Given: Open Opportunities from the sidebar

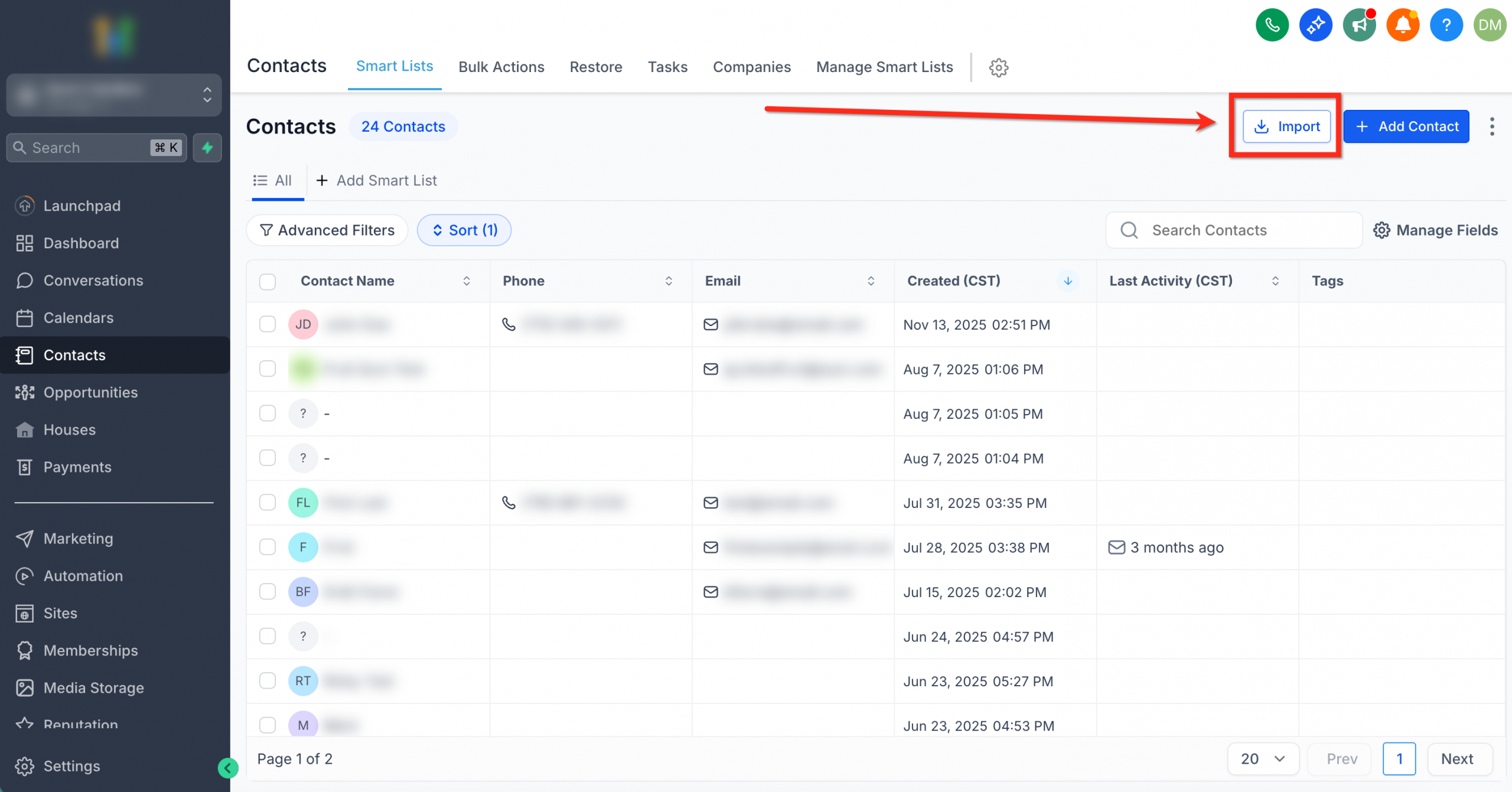Looking at the screenshot, I should (91, 392).
